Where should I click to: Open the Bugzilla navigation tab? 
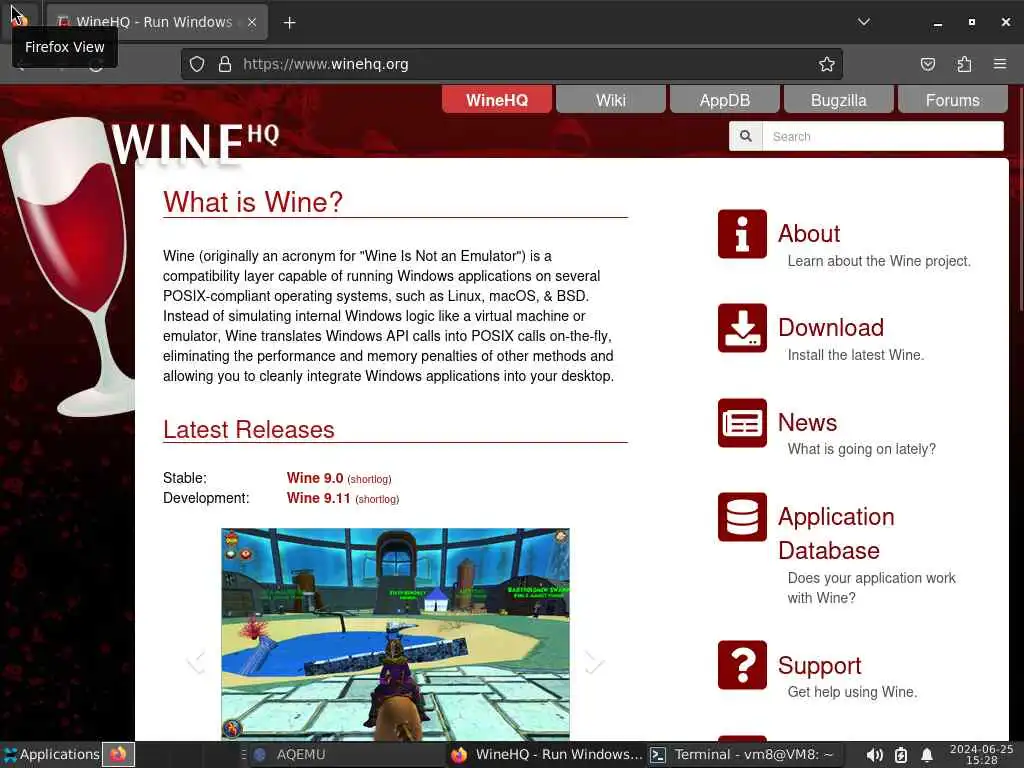point(839,100)
